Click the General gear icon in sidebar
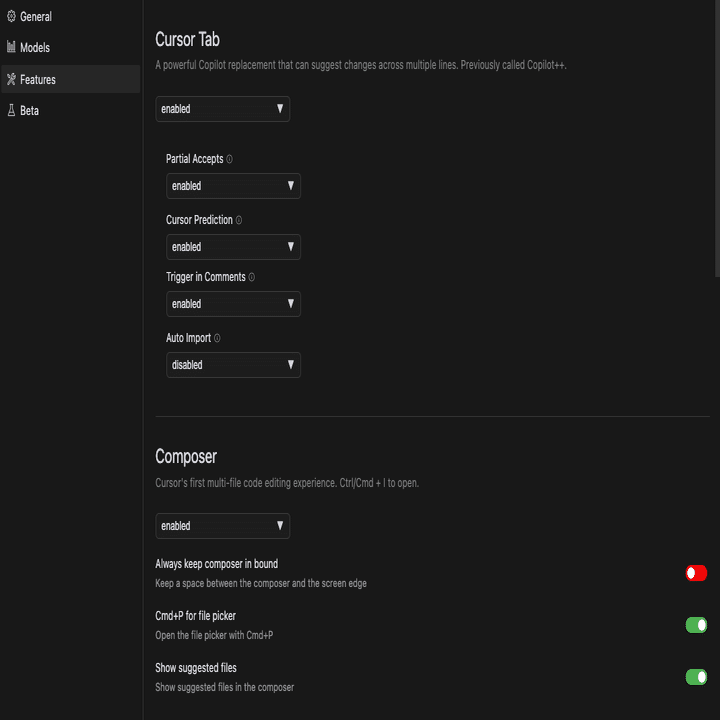The image size is (720, 720). pyautogui.click(x=11, y=17)
